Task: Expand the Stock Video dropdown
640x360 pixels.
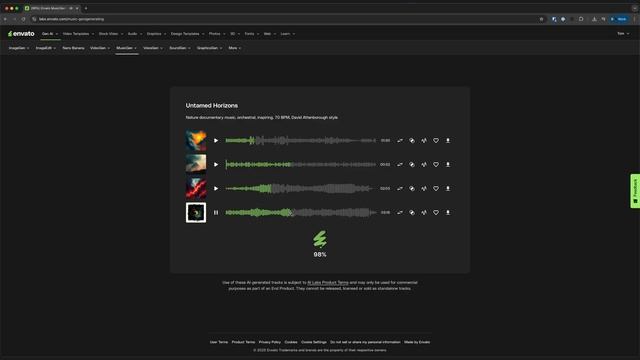Action: (111, 34)
